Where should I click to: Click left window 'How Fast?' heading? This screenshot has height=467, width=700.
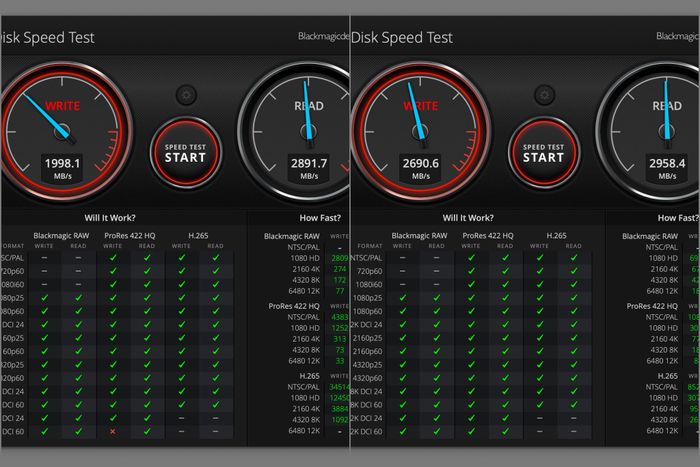[x=320, y=218]
